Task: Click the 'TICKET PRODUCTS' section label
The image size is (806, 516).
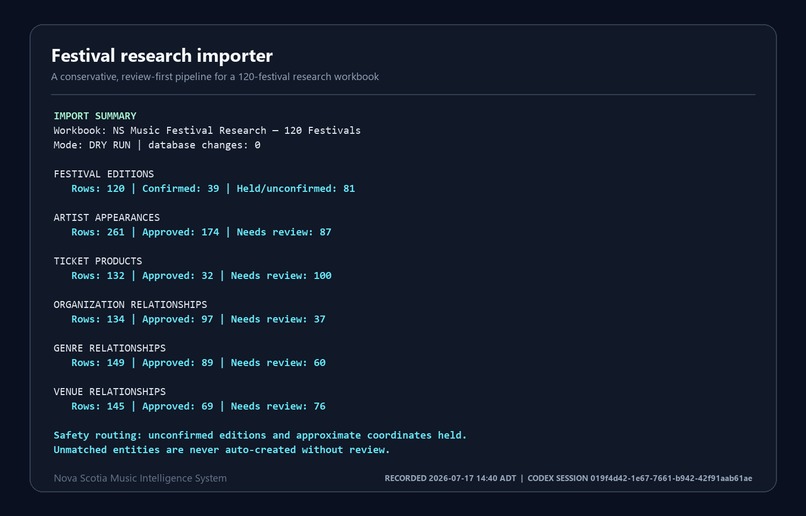Action: tap(98, 261)
